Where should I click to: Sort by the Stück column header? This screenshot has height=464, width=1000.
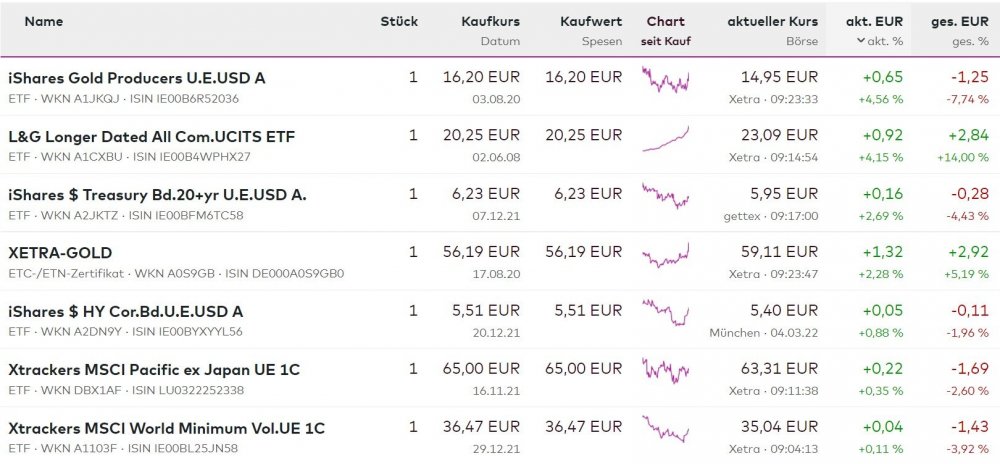[x=399, y=21]
